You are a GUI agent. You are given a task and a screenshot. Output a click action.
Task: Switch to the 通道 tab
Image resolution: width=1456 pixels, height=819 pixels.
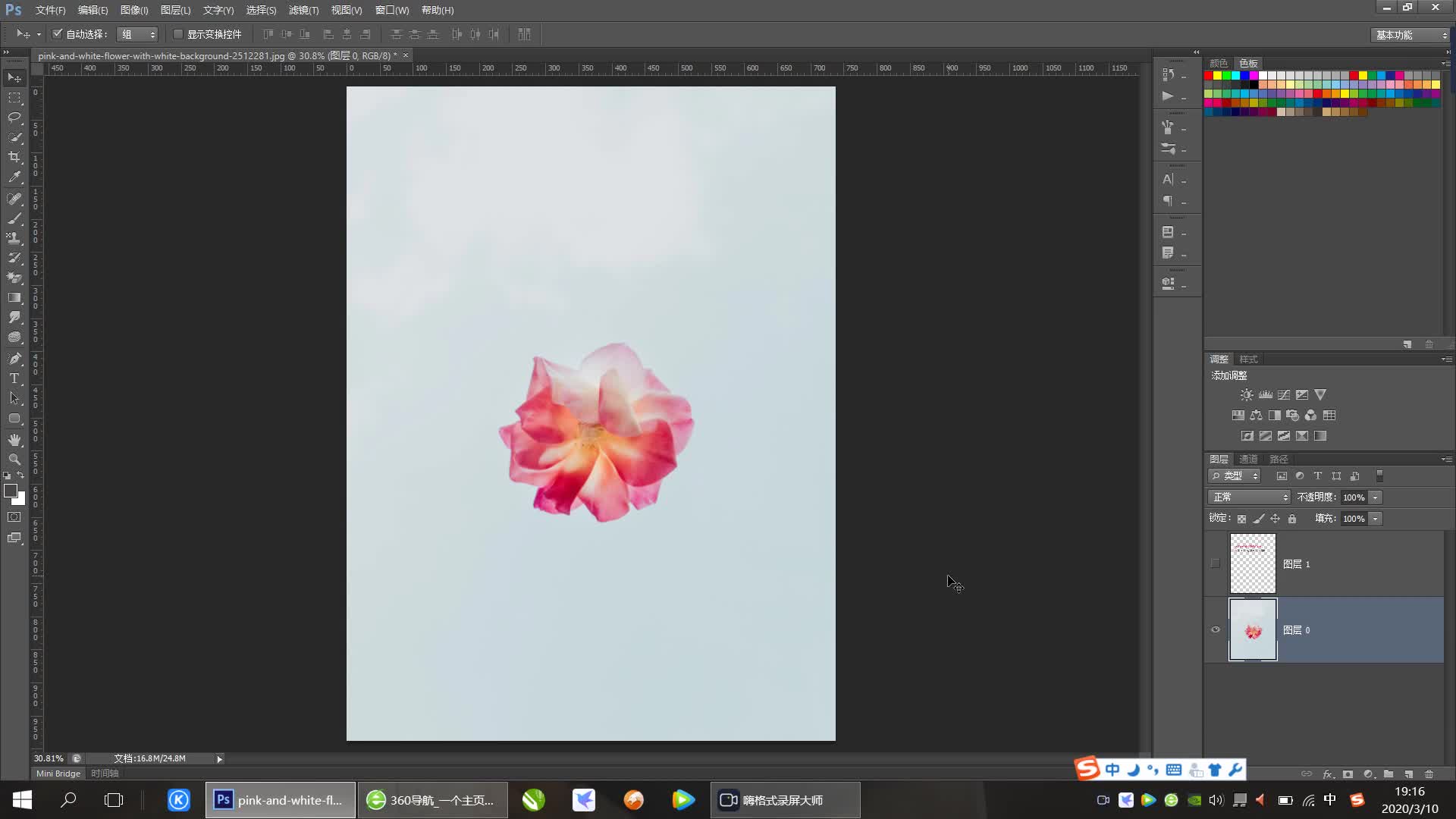[1248, 459]
